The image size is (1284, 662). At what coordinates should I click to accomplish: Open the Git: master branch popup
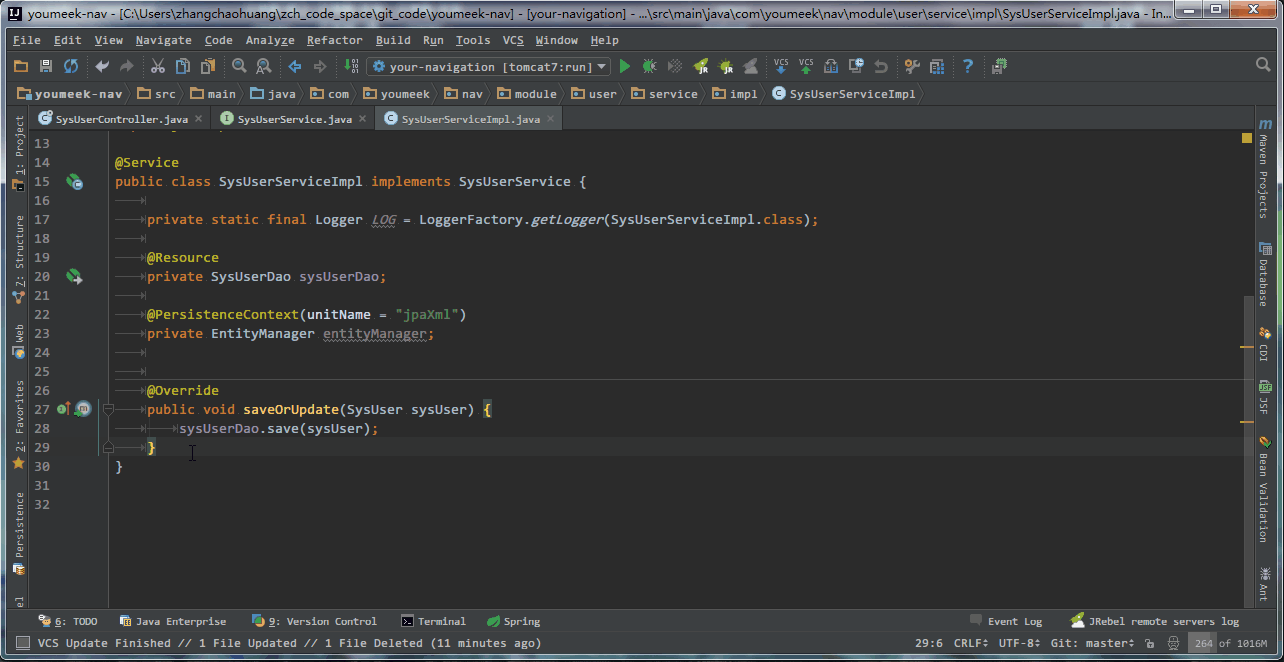tap(1095, 643)
